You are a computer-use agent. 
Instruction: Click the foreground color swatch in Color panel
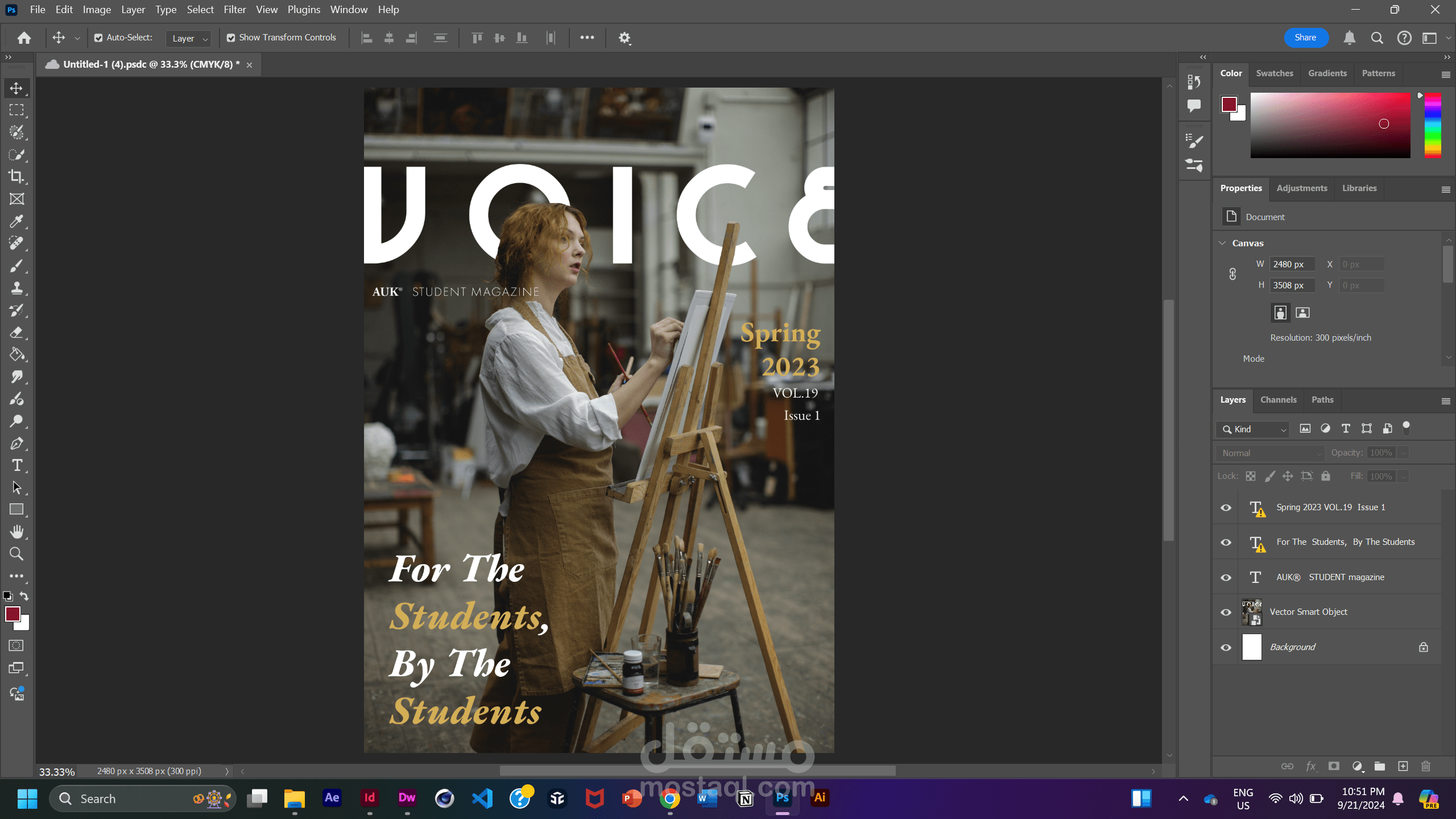point(1228,105)
